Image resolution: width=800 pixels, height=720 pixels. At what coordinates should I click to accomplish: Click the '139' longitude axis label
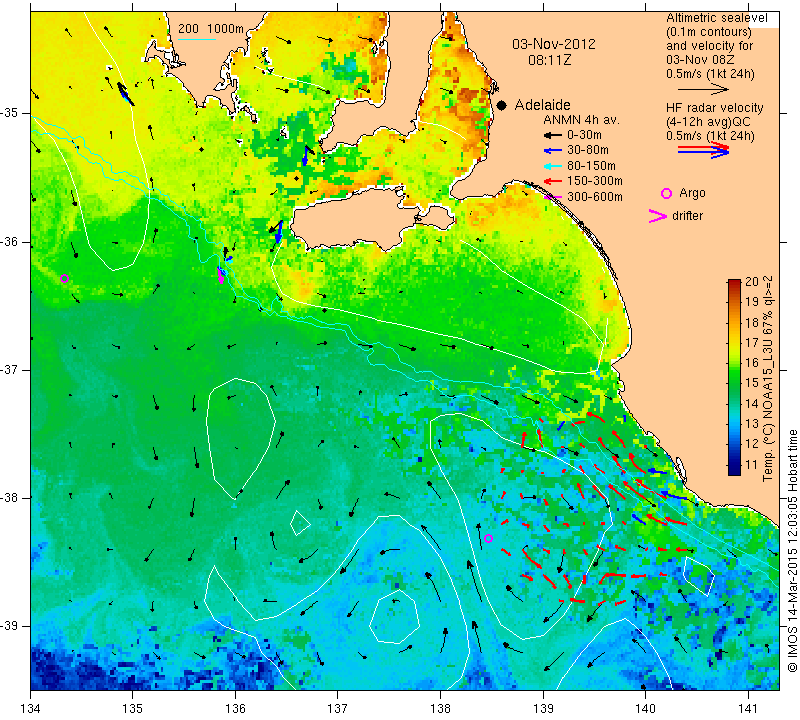[x=543, y=709]
